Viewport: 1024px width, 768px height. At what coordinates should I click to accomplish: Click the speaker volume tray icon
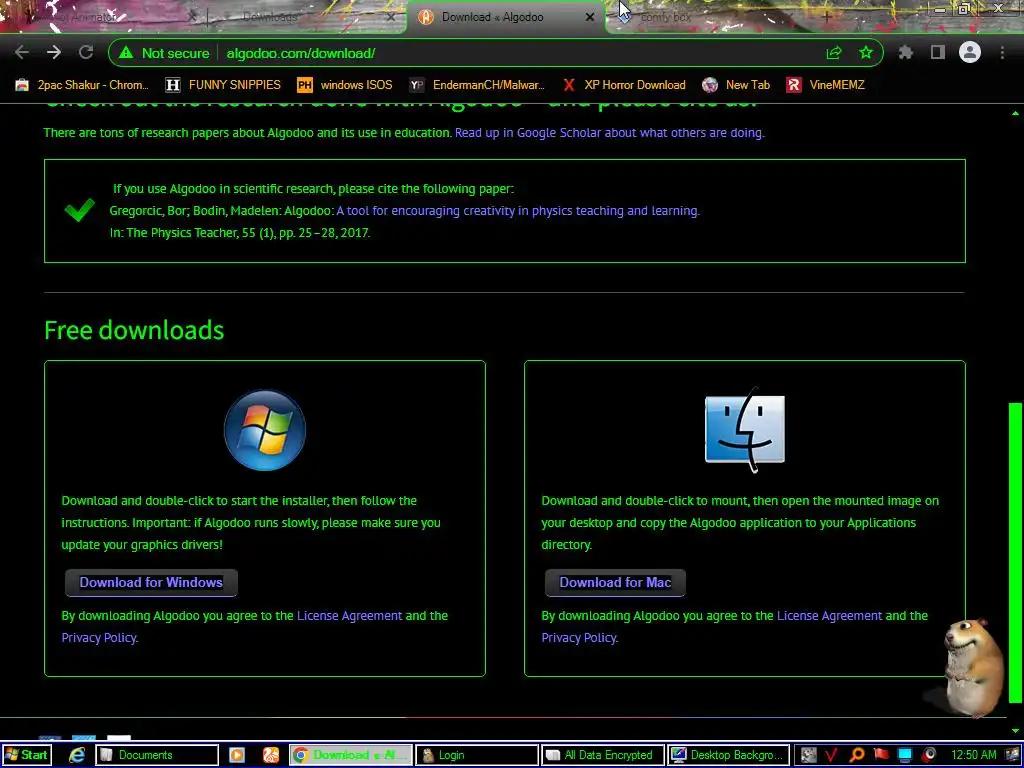point(929,755)
